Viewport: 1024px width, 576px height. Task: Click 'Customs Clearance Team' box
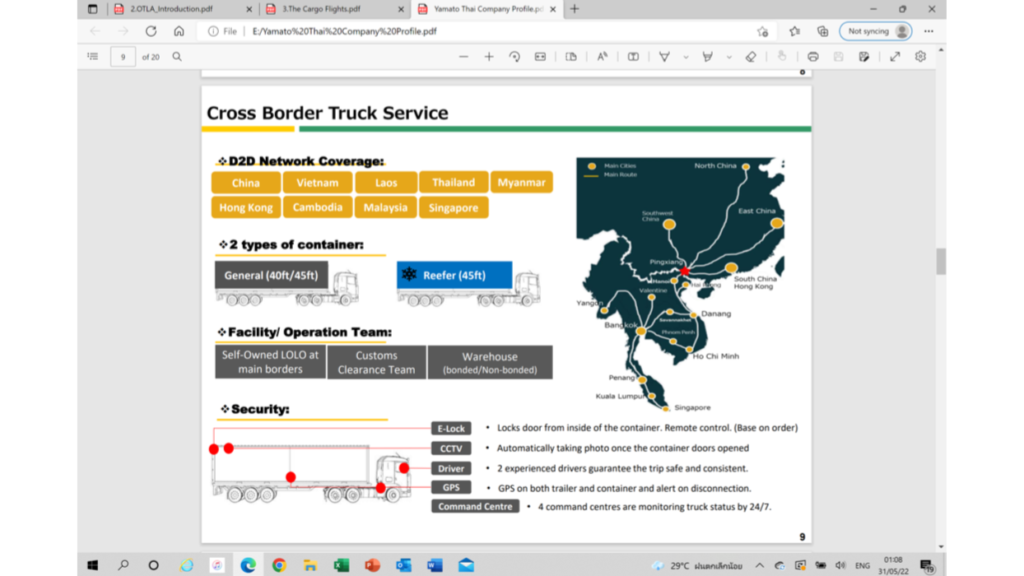[376, 362]
